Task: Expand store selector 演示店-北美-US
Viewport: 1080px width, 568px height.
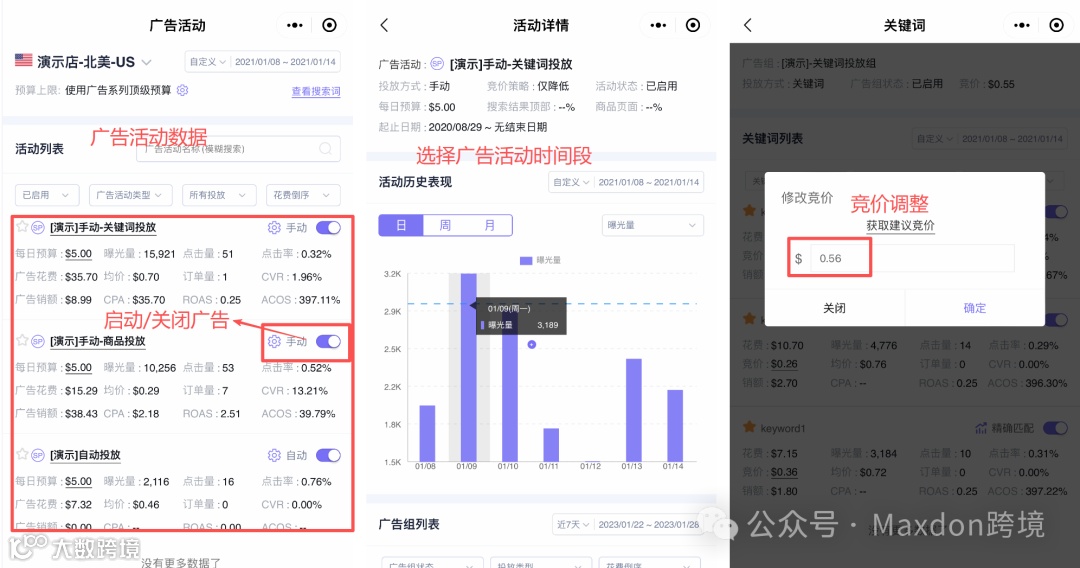Action: (x=147, y=62)
